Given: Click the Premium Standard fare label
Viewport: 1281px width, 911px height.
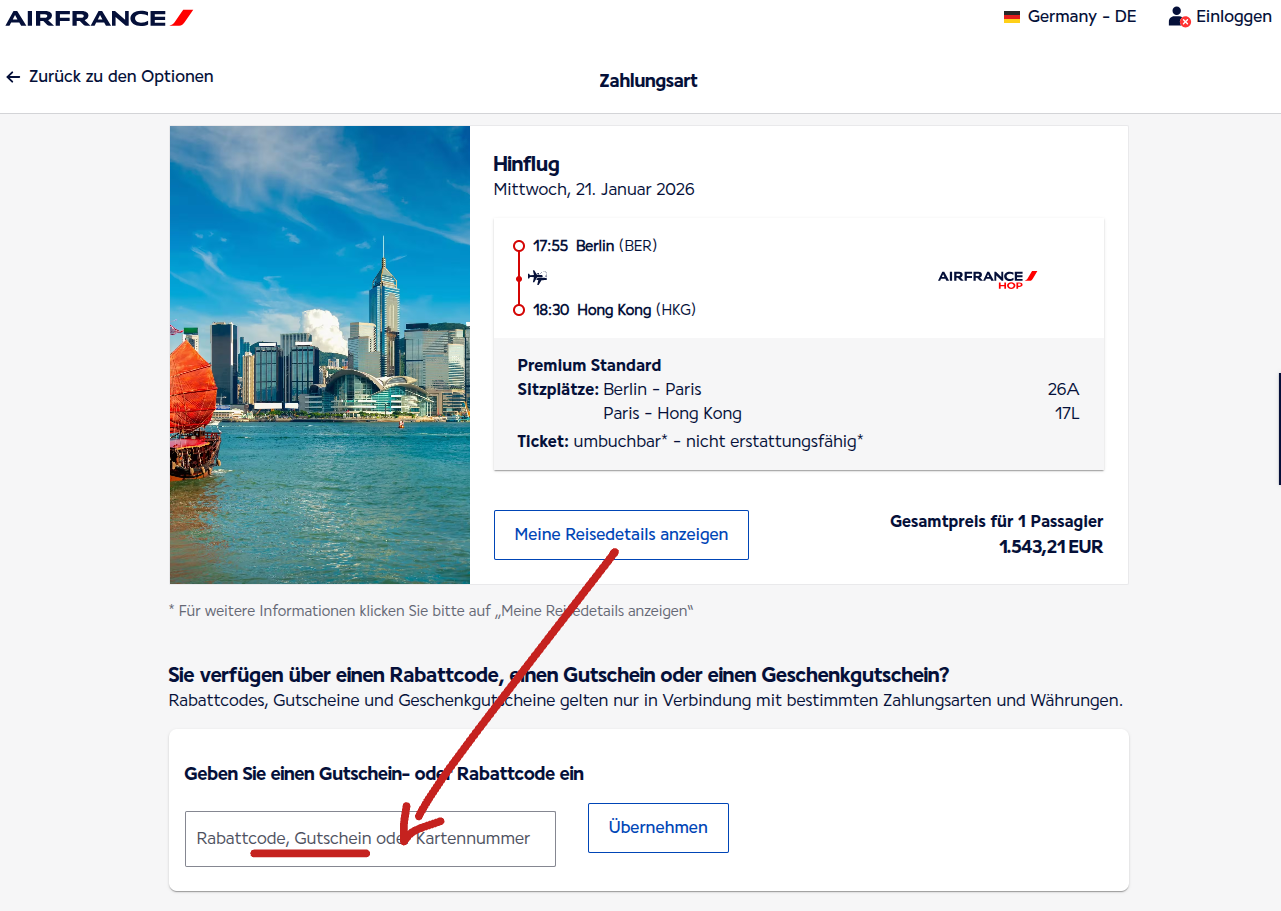Looking at the screenshot, I should (x=589, y=365).
